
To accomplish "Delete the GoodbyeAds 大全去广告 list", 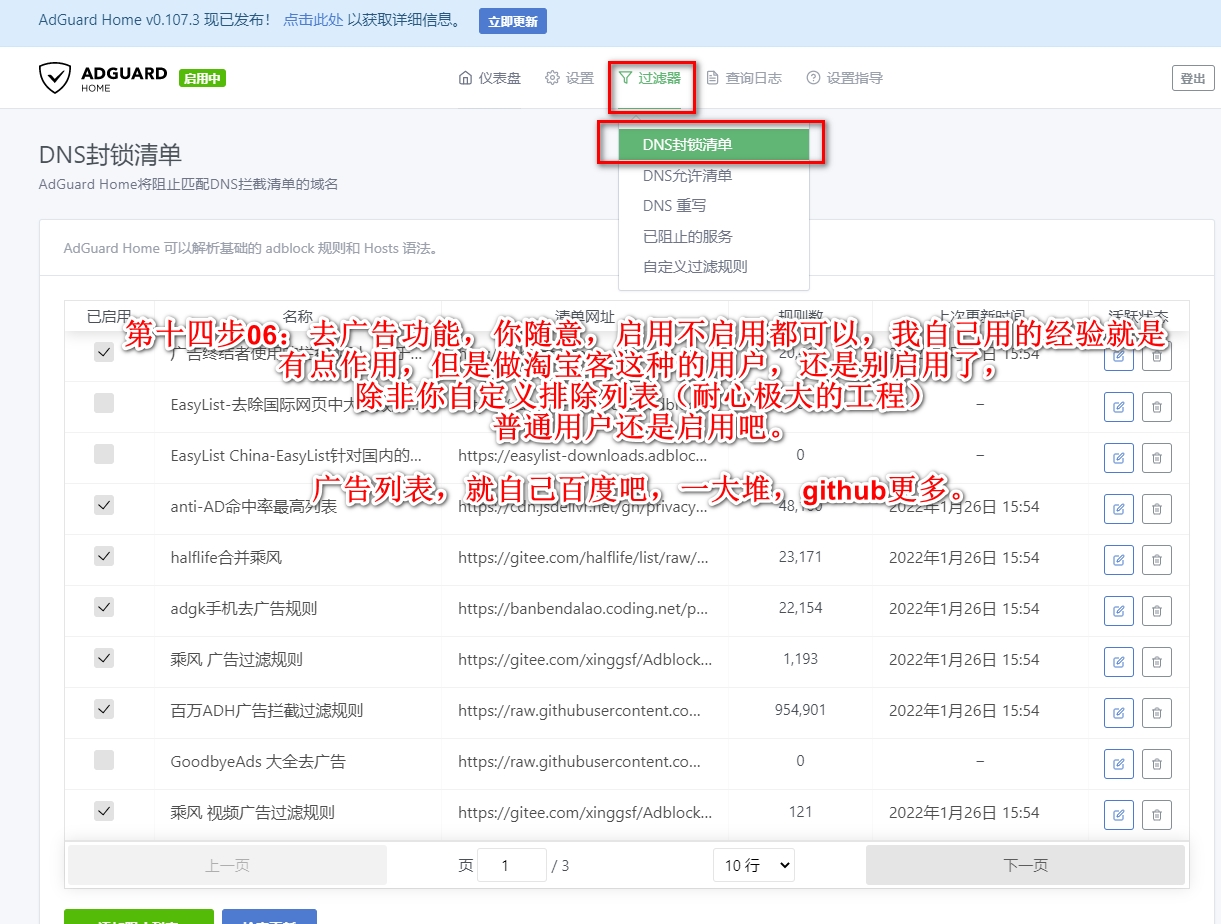I will tap(1156, 762).
